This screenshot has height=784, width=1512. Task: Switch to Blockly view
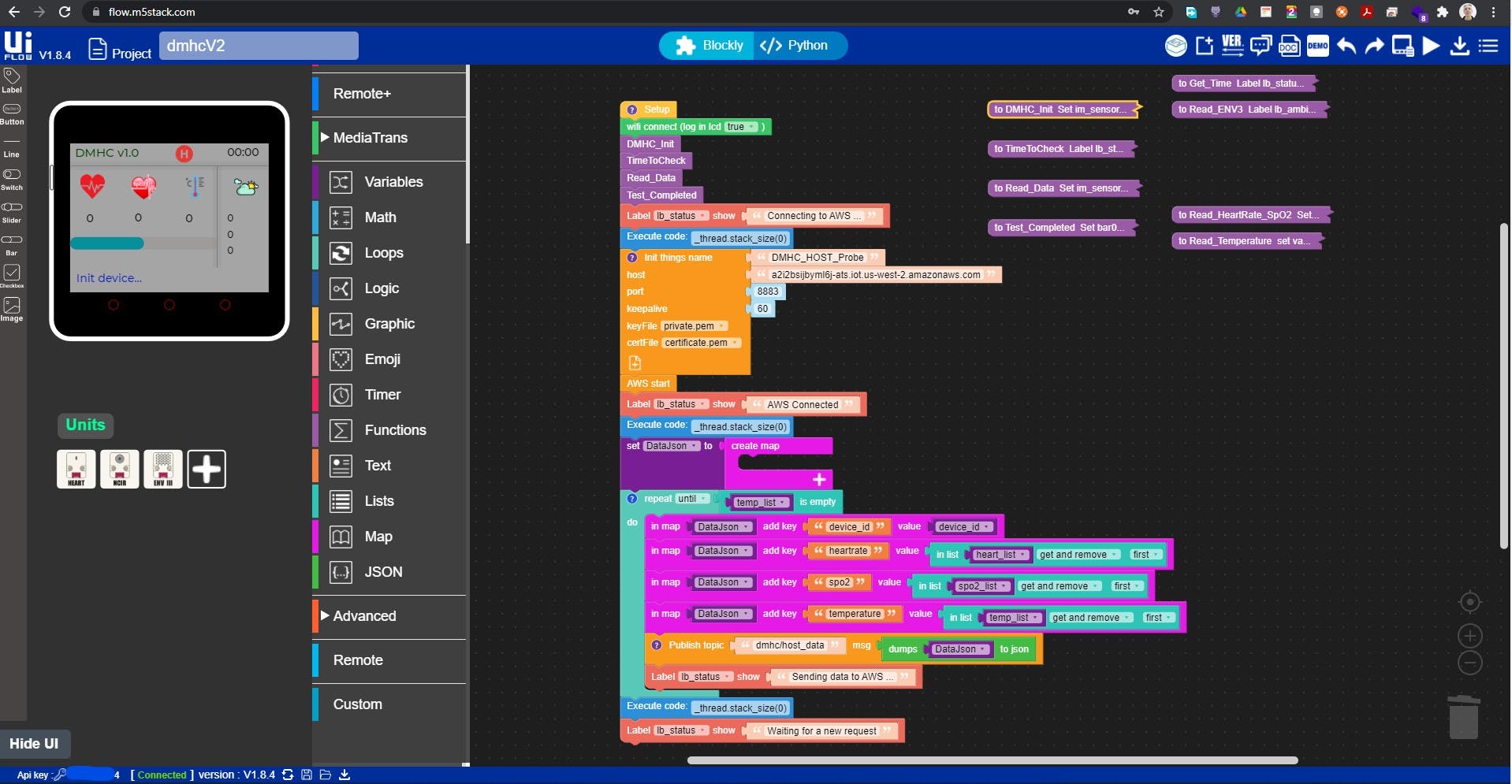(x=709, y=46)
